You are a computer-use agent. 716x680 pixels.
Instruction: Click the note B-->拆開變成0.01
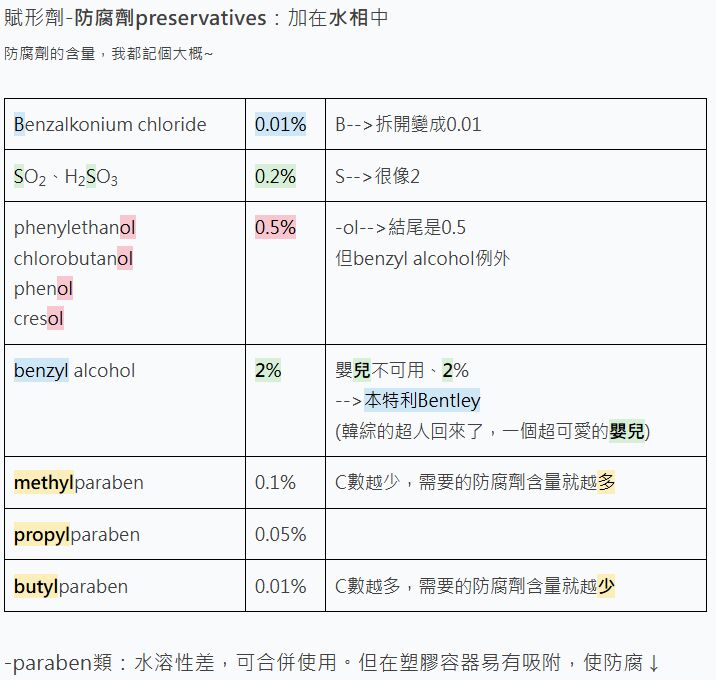[408, 125]
